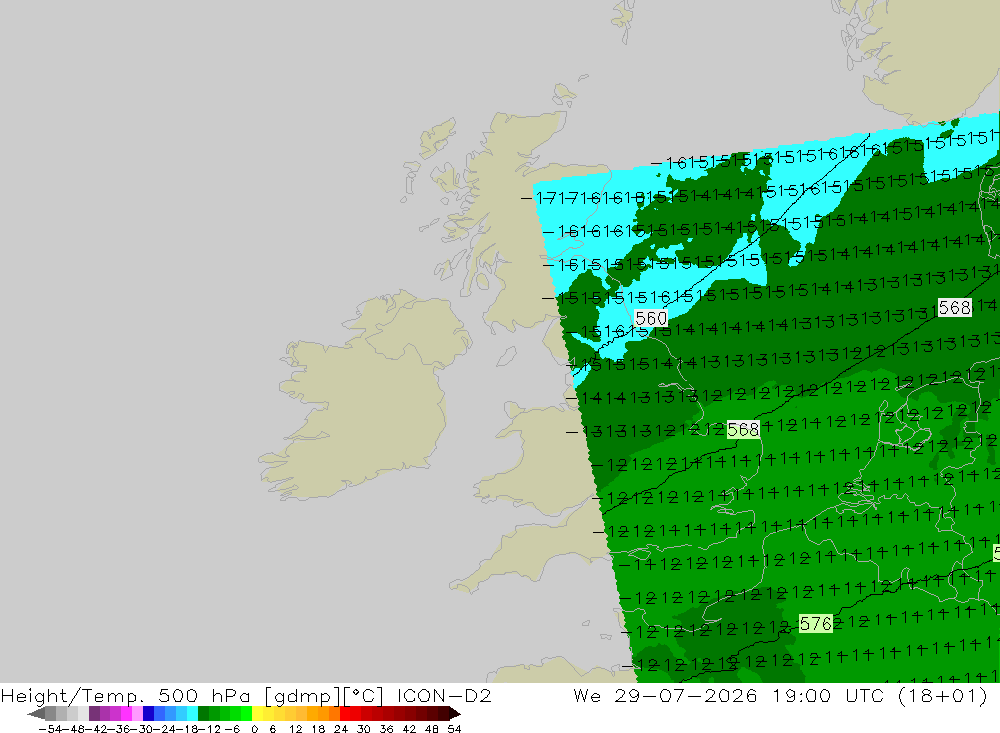Image resolution: width=1000 pixels, height=733 pixels.
Task: Click the dark right arrow of the color scale
Action: [455, 714]
